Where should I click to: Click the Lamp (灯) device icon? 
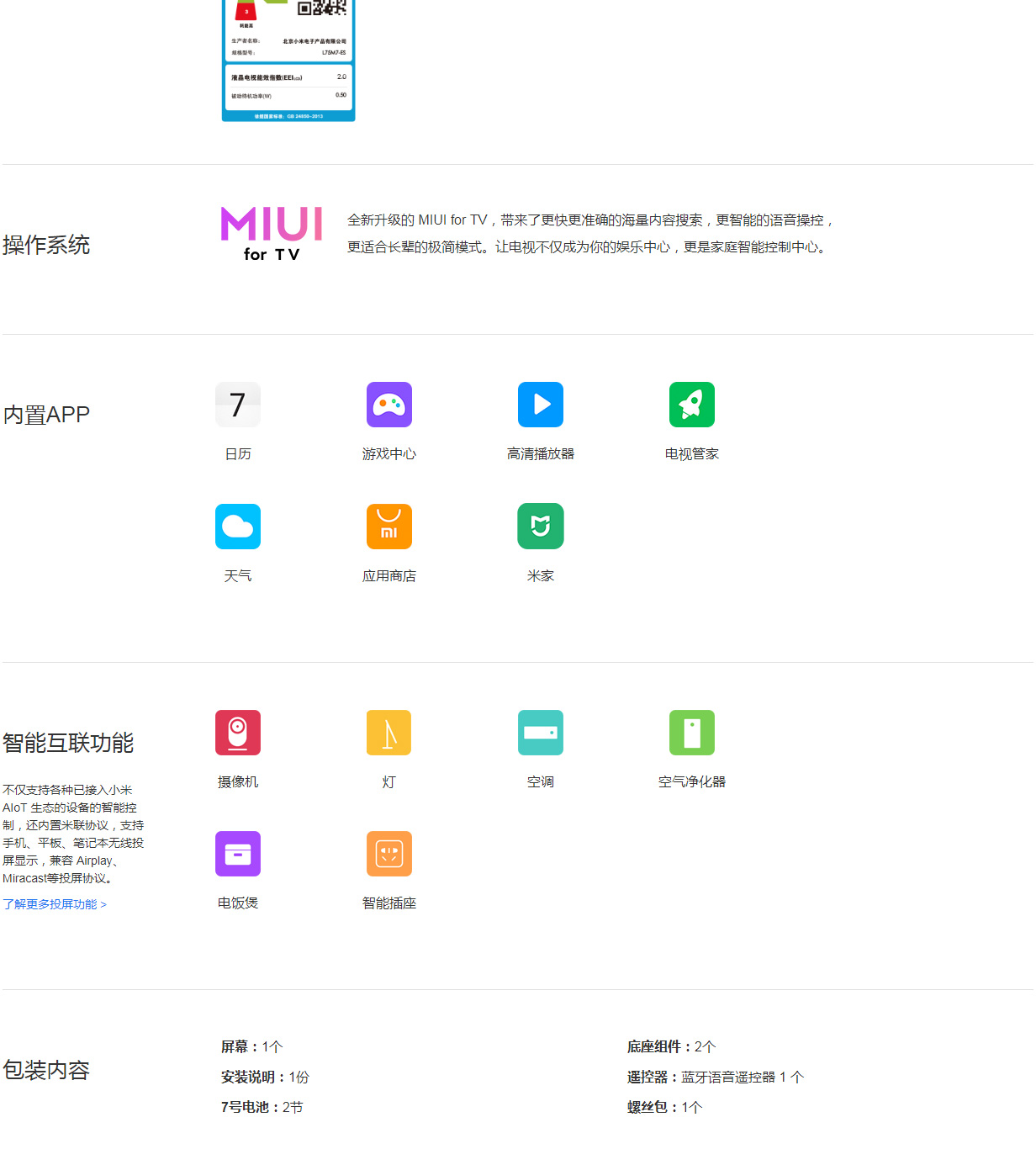pos(389,733)
